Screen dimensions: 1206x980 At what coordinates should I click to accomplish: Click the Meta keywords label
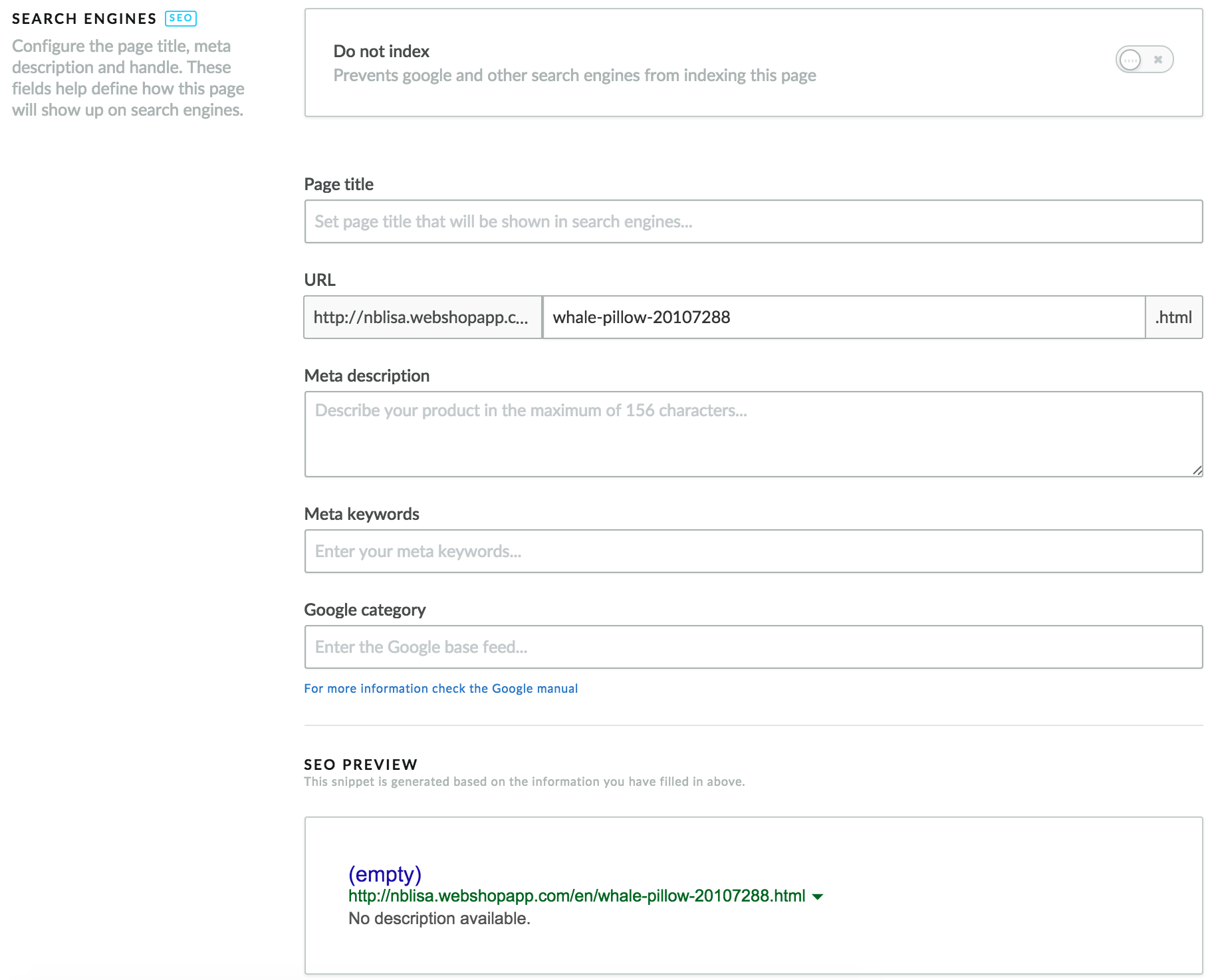(x=362, y=514)
